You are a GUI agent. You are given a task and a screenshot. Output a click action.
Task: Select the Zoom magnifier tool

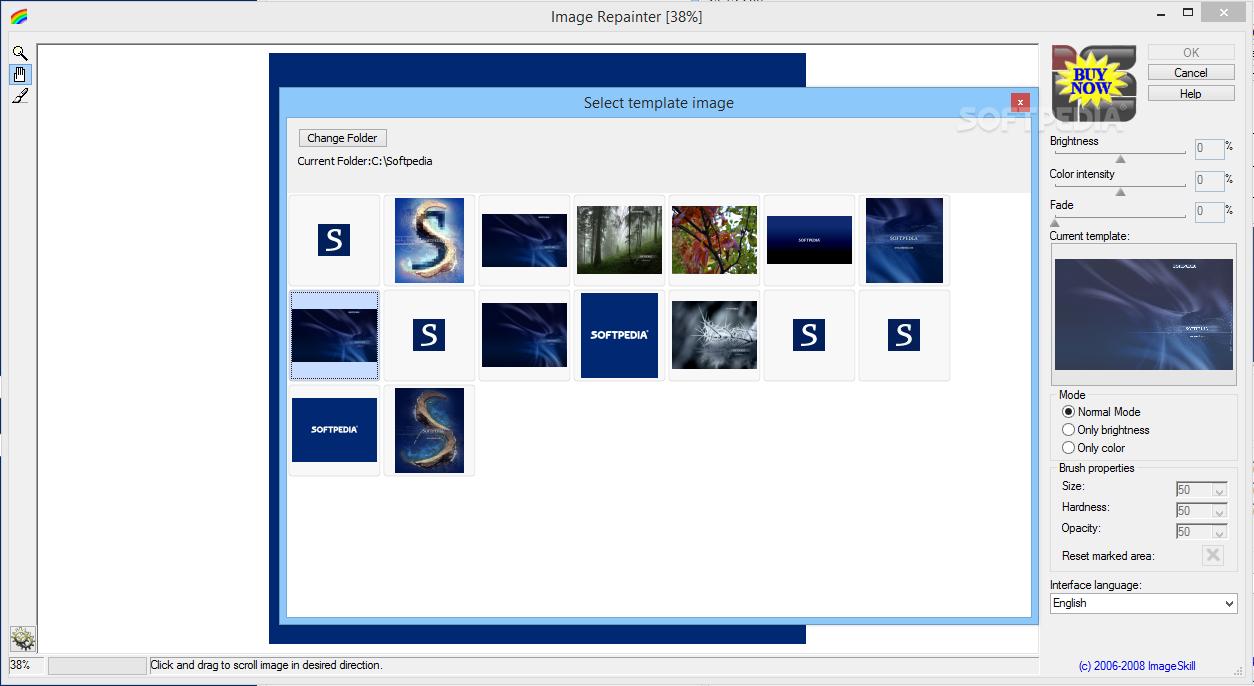[x=20, y=53]
